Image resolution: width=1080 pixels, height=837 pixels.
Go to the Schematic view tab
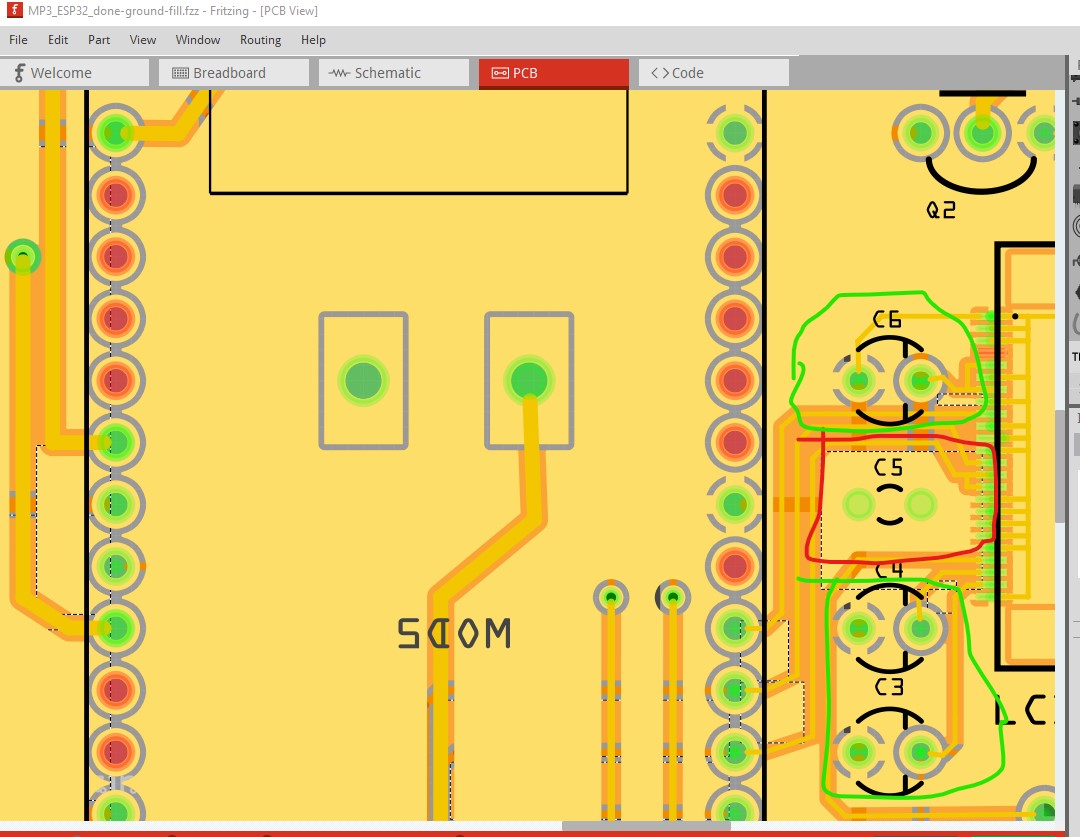tap(388, 73)
